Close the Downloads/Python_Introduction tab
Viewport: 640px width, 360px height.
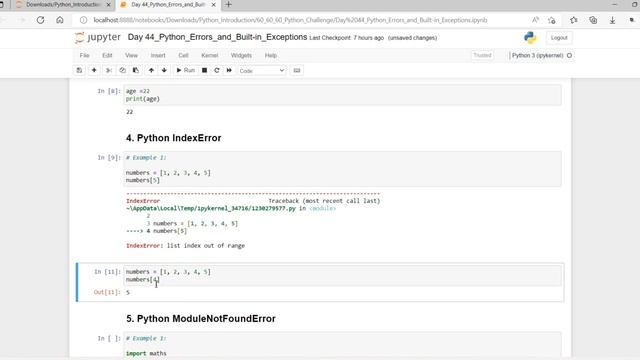tap(108, 4)
